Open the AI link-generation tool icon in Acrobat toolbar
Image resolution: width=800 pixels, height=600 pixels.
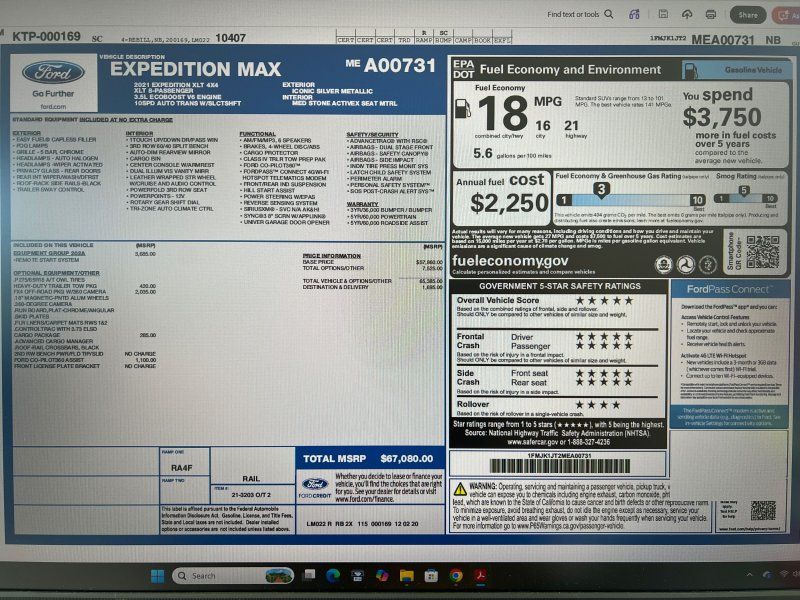634,14
